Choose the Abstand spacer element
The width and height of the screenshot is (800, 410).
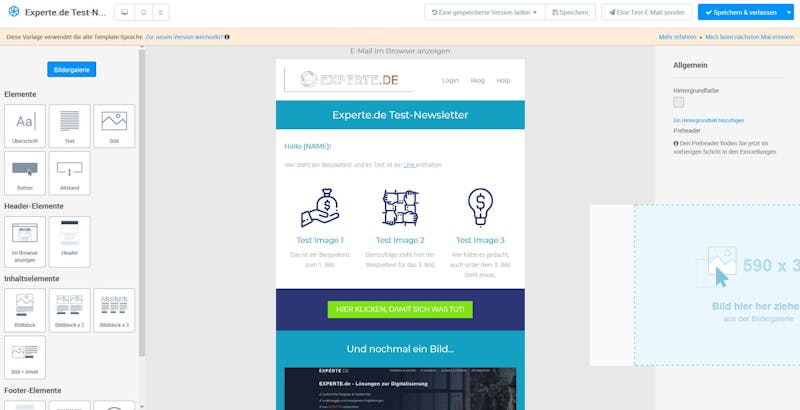pyautogui.click(x=69, y=173)
